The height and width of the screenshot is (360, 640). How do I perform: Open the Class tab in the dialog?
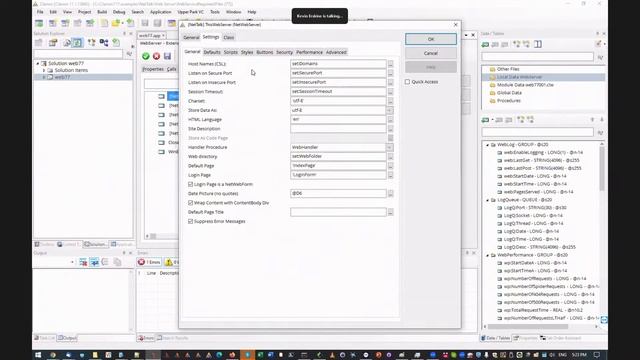click(x=229, y=38)
